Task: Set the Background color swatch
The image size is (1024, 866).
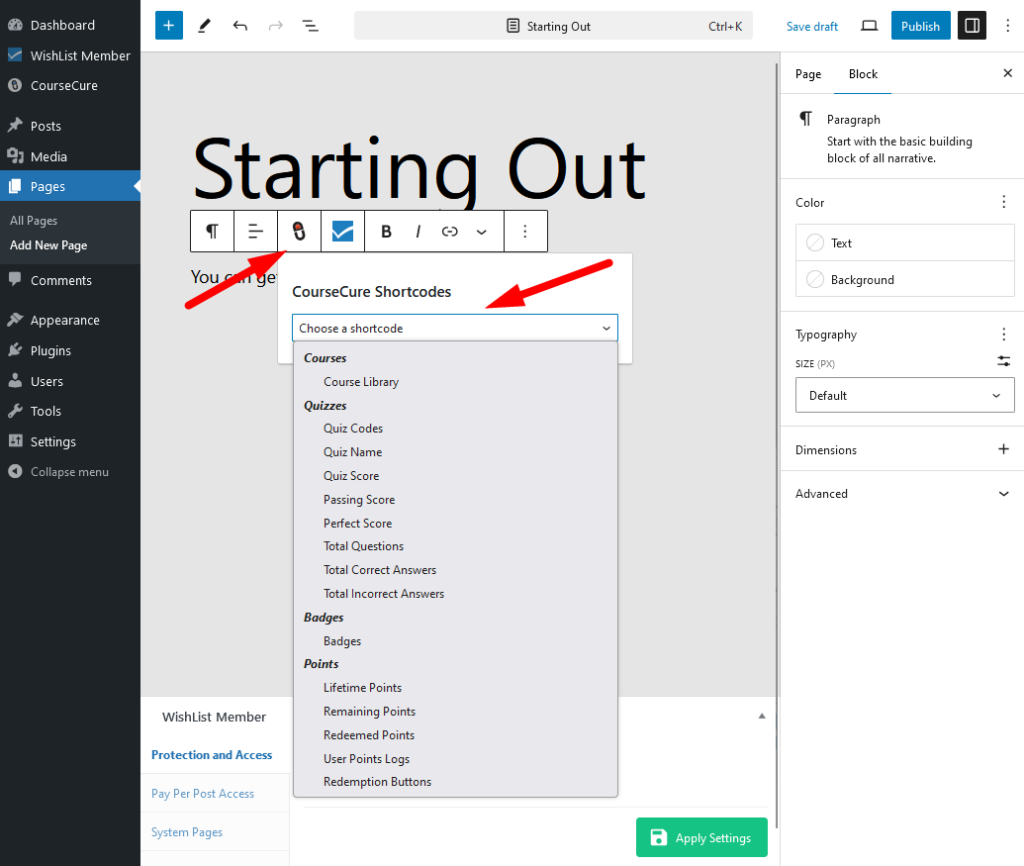Action: point(904,280)
